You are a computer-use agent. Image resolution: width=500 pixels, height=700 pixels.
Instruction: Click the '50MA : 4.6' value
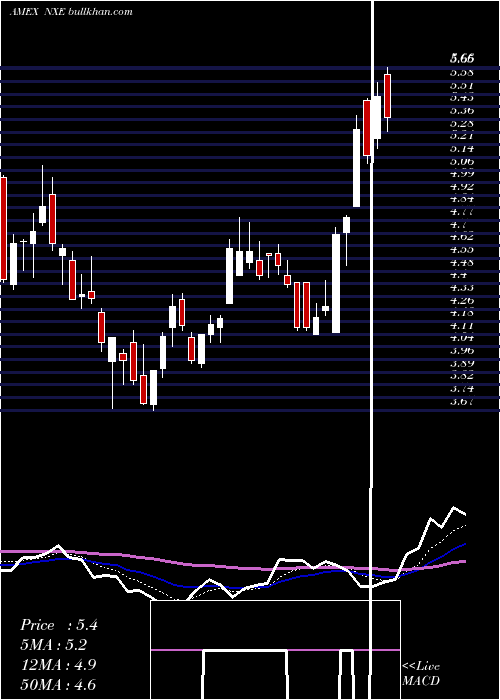click(58, 684)
